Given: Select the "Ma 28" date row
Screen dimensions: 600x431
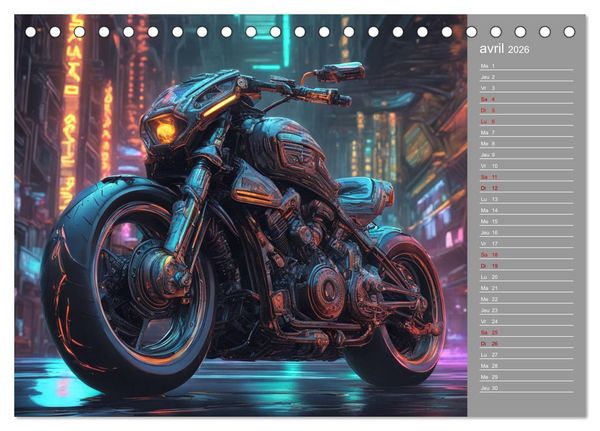Looking at the screenshot, I should [527, 366].
